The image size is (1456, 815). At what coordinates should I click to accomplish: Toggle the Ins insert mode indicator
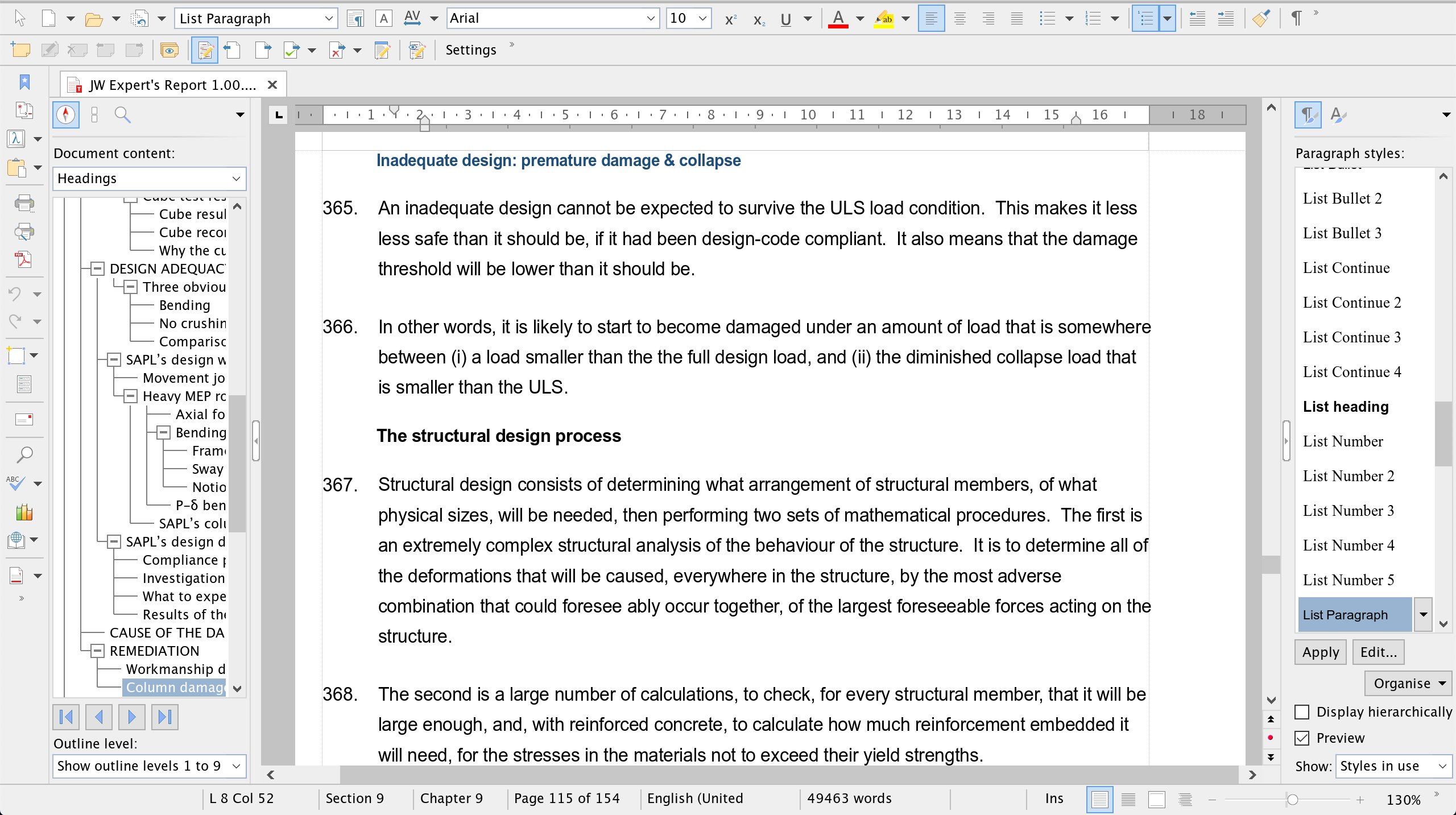pyautogui.click(x=1054, y=799)
